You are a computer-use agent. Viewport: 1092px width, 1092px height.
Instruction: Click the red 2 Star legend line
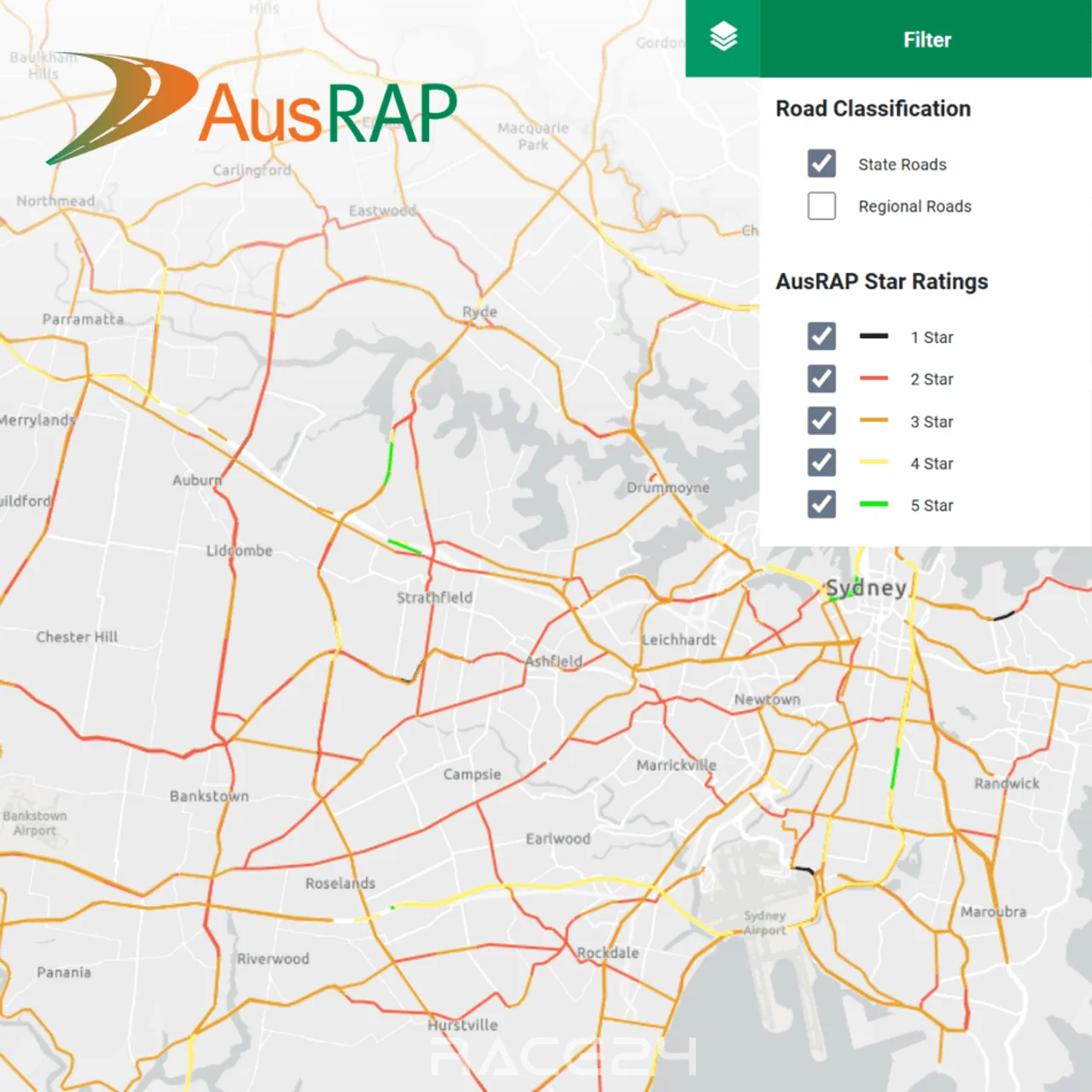pyautogui.click(x=874, y=378)
